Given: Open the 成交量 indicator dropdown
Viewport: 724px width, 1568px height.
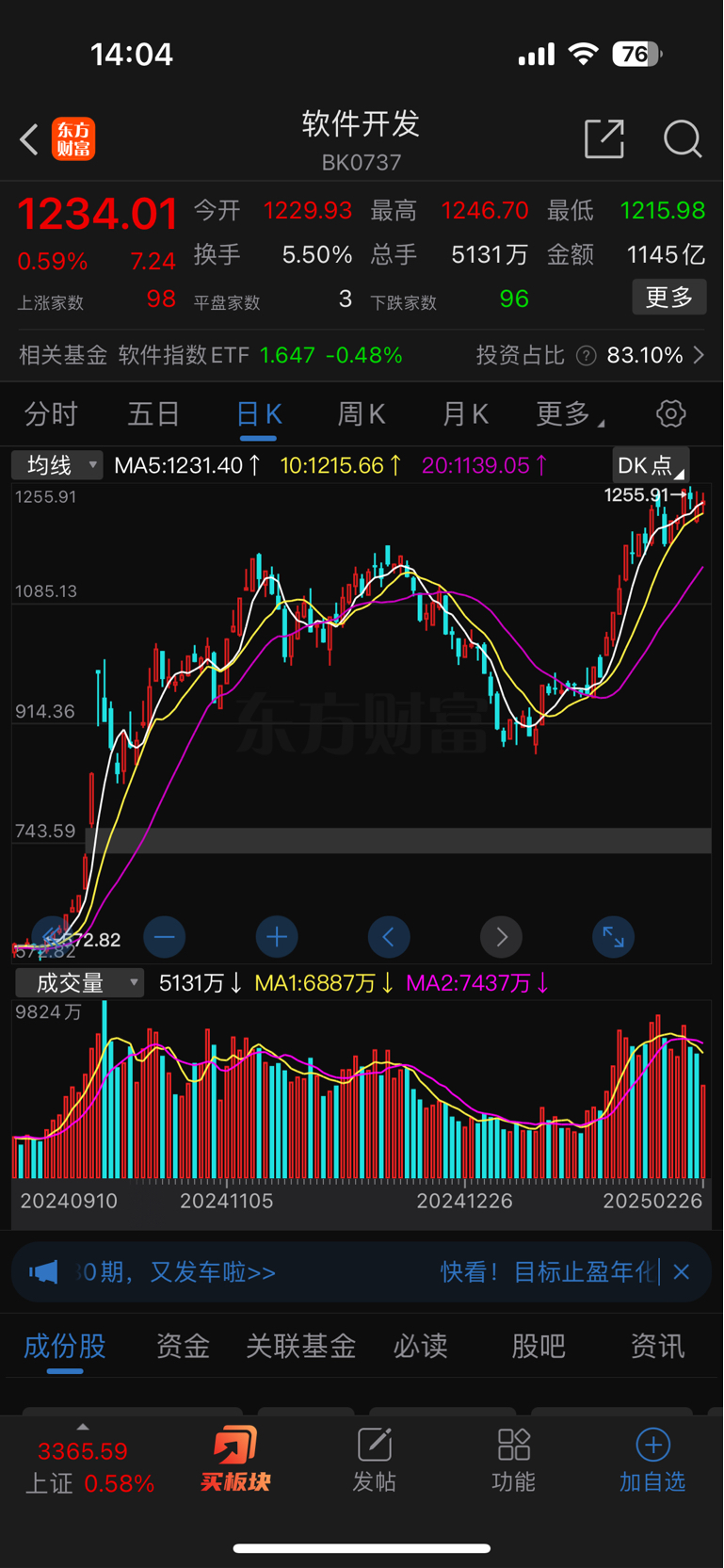Looking at the screenshot, I should tap(79, 983).
